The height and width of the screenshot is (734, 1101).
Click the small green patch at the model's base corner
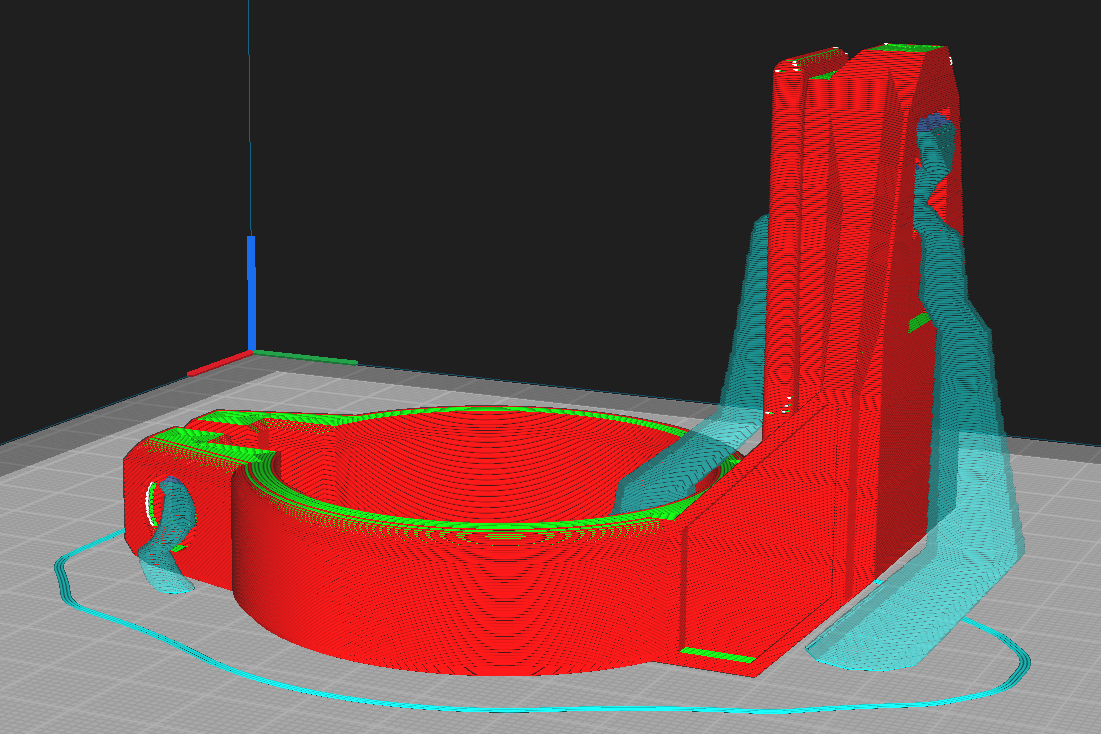[x=716, y=655]
